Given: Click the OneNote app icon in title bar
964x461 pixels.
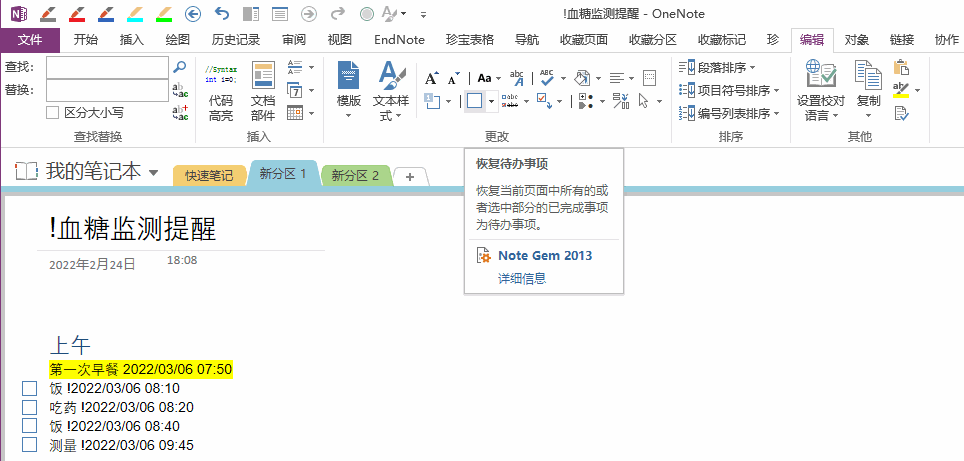Looking at the screenshot, I should (19, 13).
